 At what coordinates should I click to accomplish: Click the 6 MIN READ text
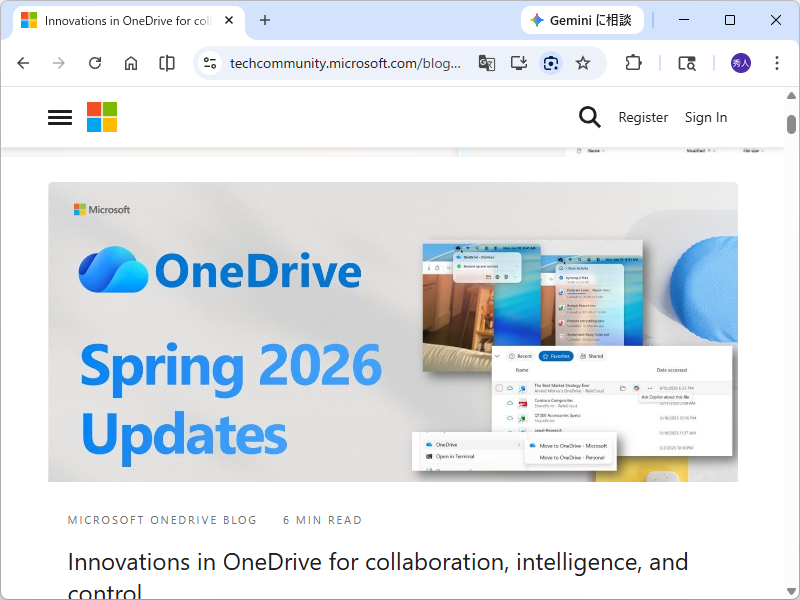[322, 520]
